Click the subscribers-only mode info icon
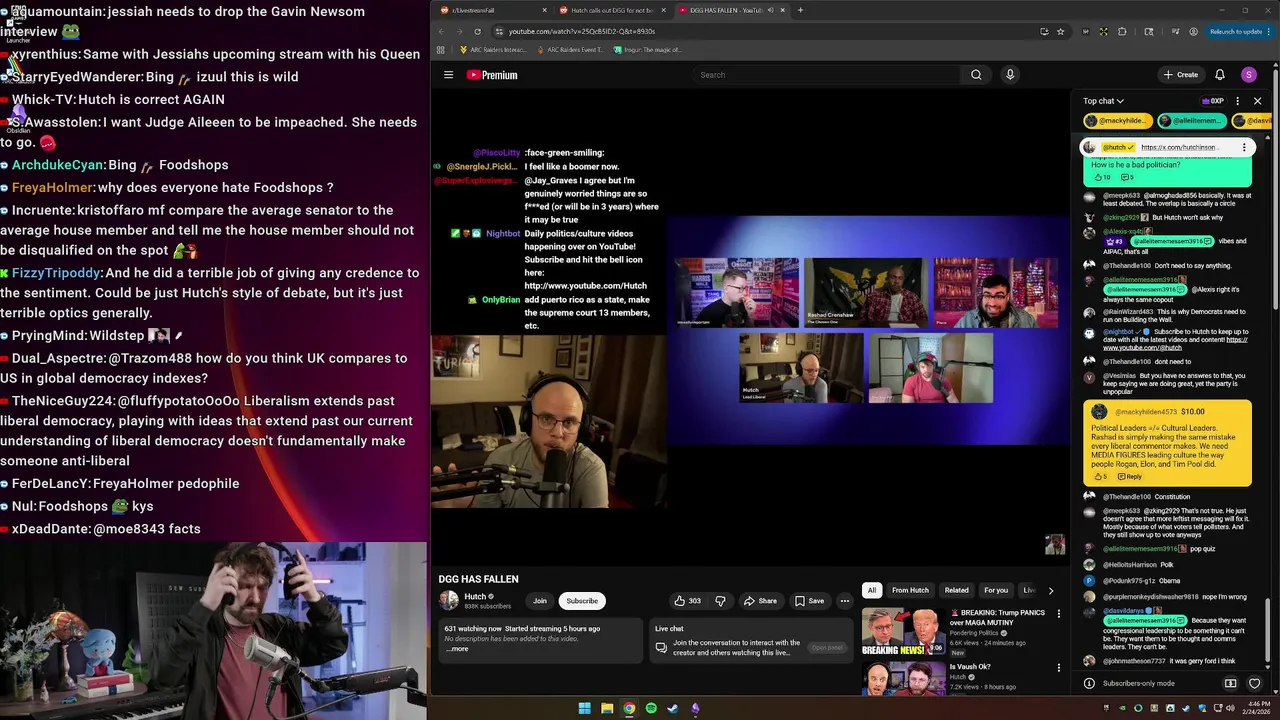Viewport: 1280px width, 720px height. click(x=1089, y=684)
